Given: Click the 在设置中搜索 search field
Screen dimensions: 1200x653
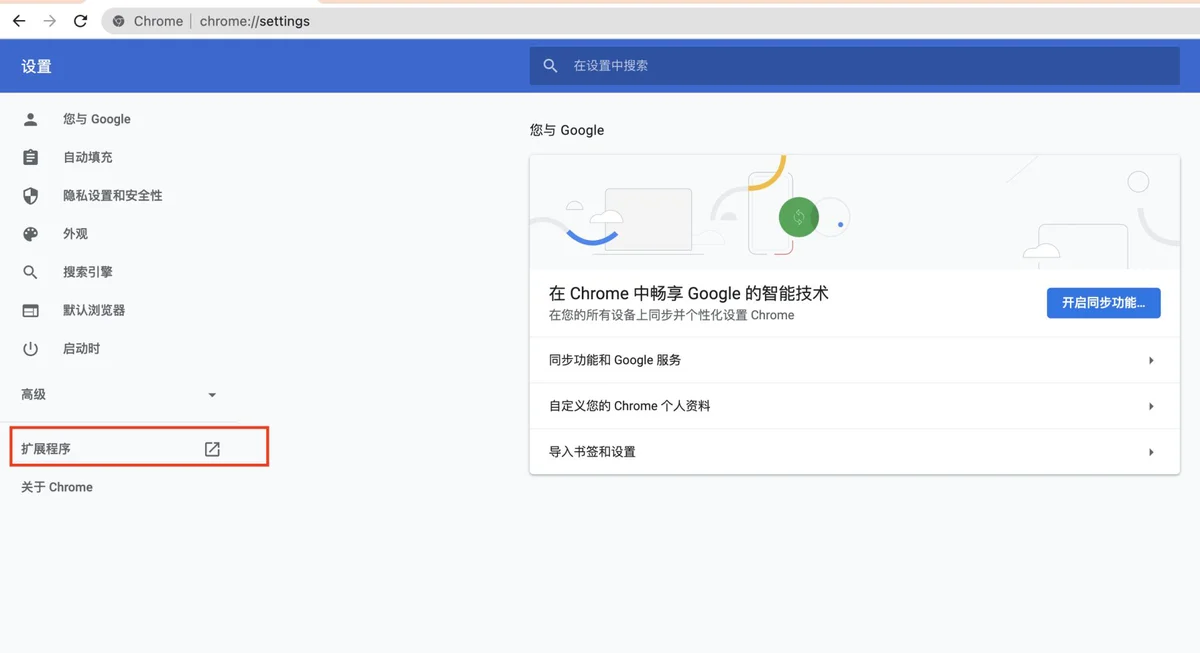Looking at the screenshot, I should [855, 66].
